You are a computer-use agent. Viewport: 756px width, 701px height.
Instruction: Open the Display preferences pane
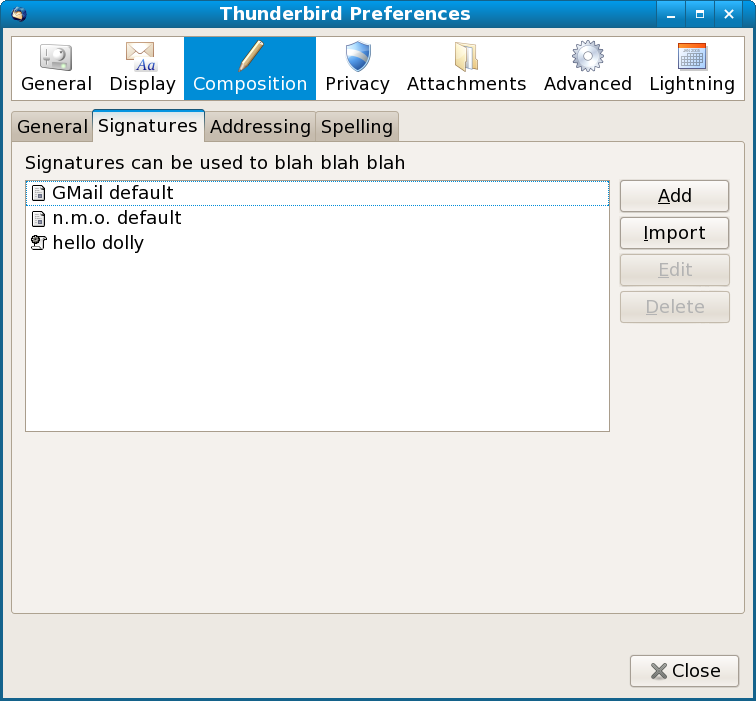tap(142, 68)
